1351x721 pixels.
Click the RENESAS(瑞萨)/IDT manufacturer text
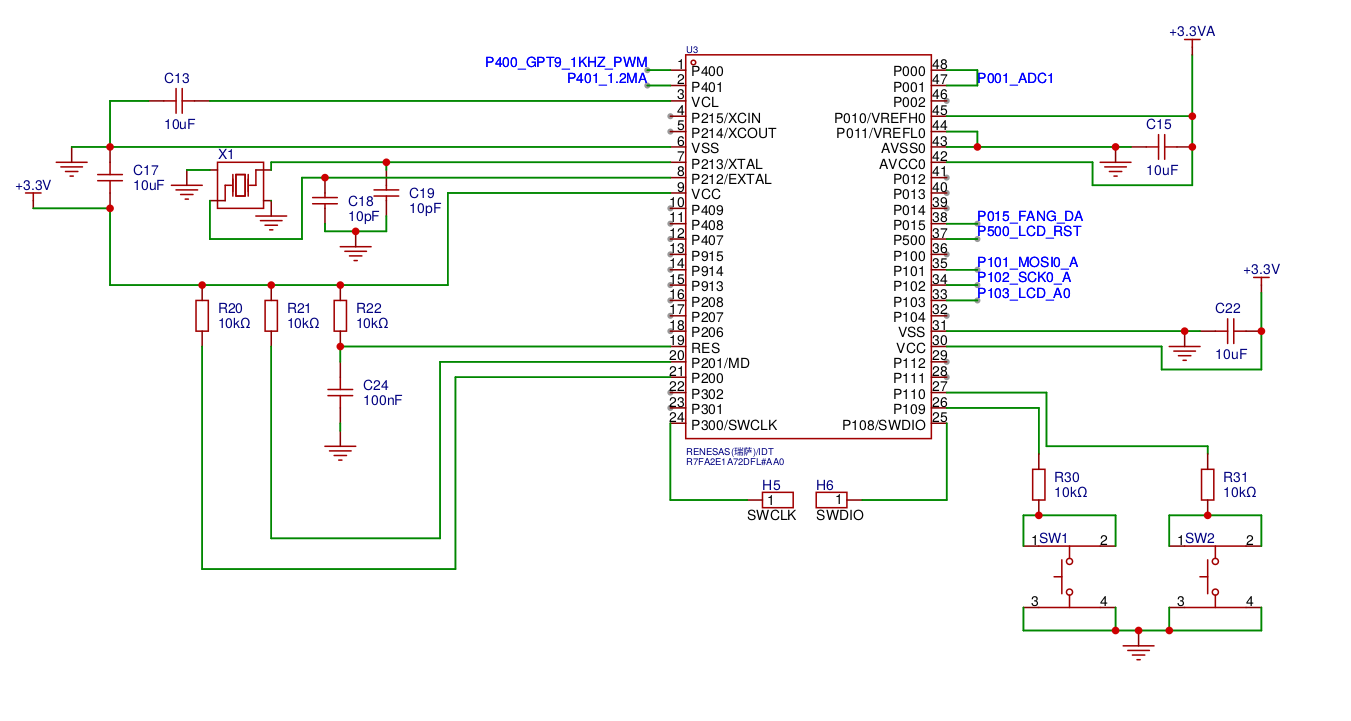coord(730,452)
